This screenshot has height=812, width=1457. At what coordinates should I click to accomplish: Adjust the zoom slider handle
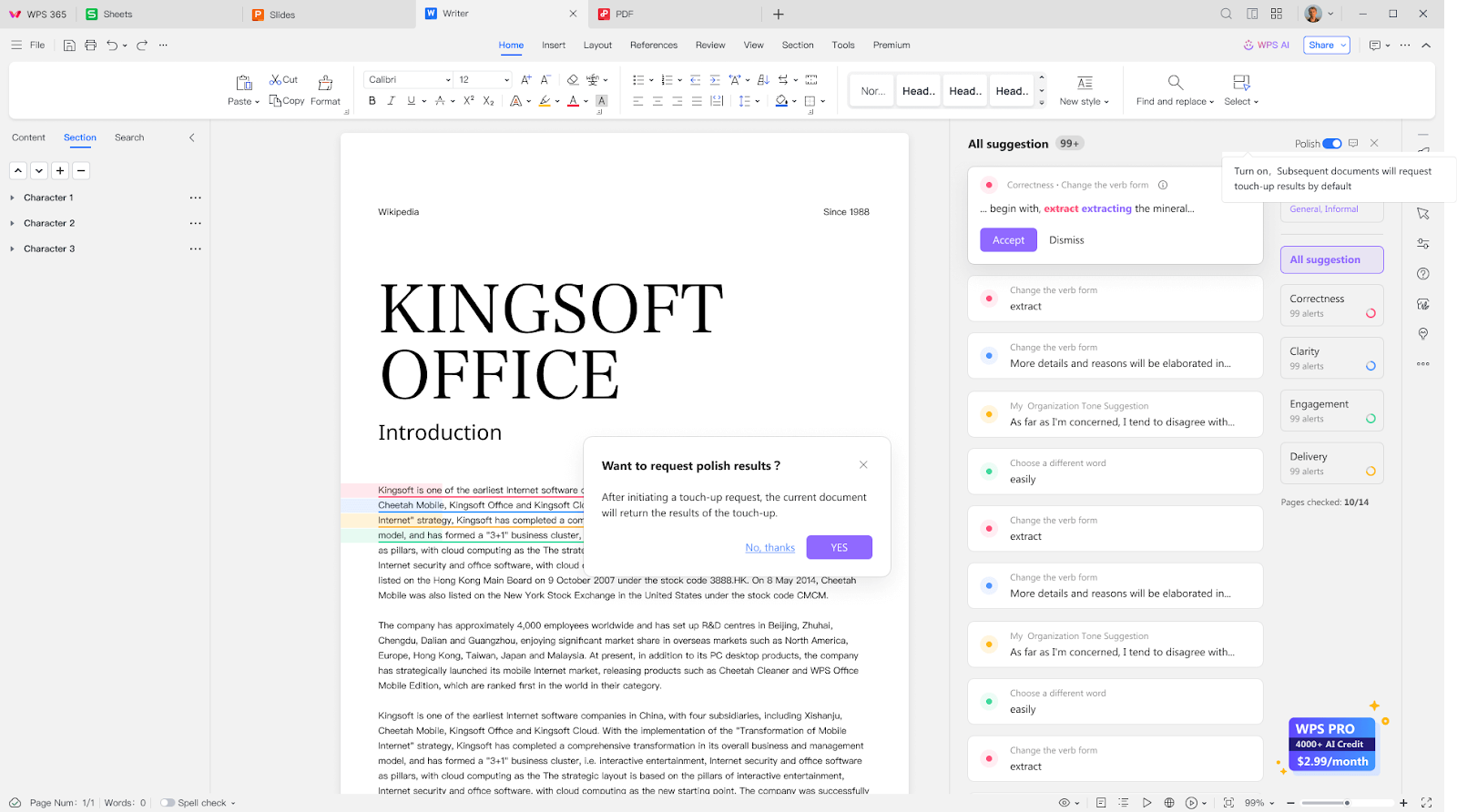[1347, 803]
